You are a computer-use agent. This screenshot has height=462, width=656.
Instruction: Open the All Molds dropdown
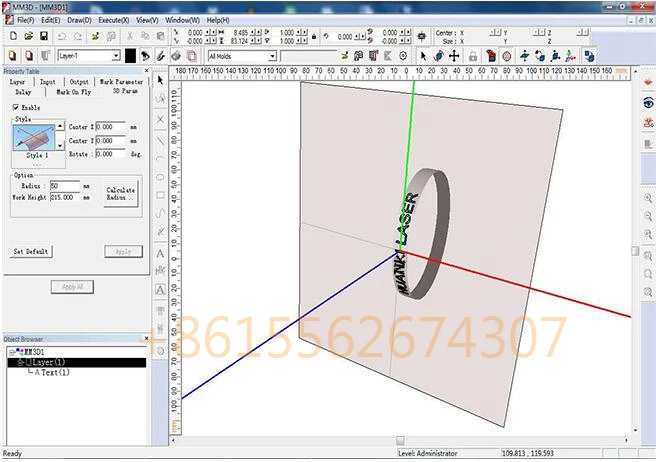(x=272, y=56)
